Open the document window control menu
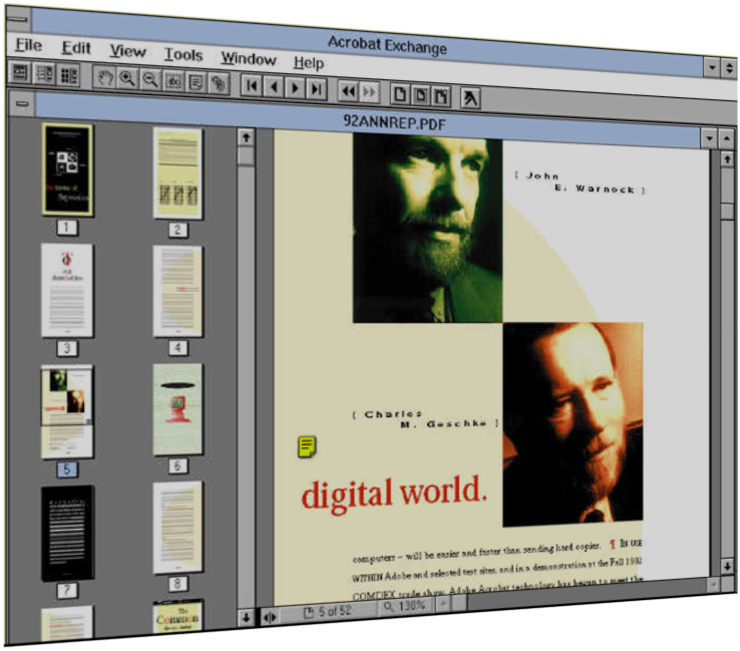Viewport: 740px width, 651px height. 21,104
